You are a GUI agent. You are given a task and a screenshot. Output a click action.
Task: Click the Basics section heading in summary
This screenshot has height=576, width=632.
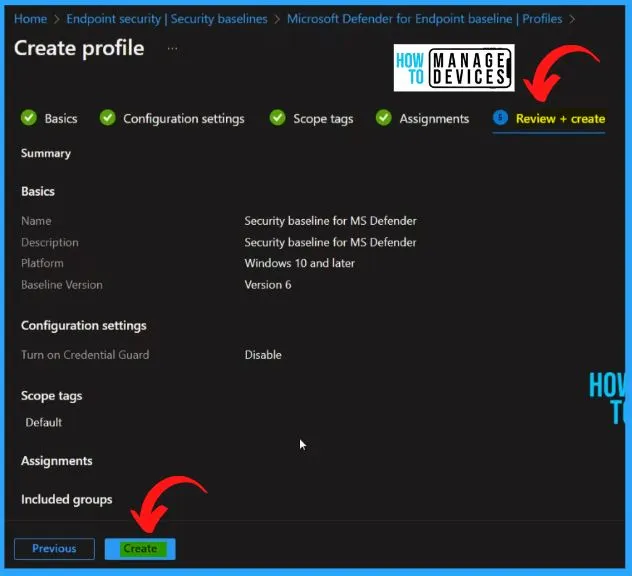pos(38,191)
